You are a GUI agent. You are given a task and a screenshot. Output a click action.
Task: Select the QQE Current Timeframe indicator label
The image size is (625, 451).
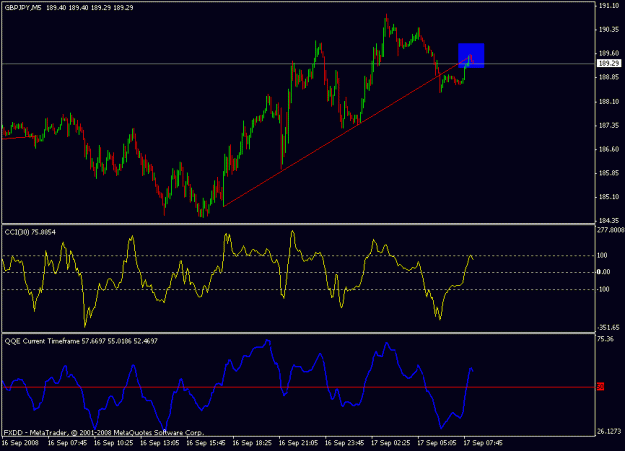pyautogui.click(x=81, y=341)
